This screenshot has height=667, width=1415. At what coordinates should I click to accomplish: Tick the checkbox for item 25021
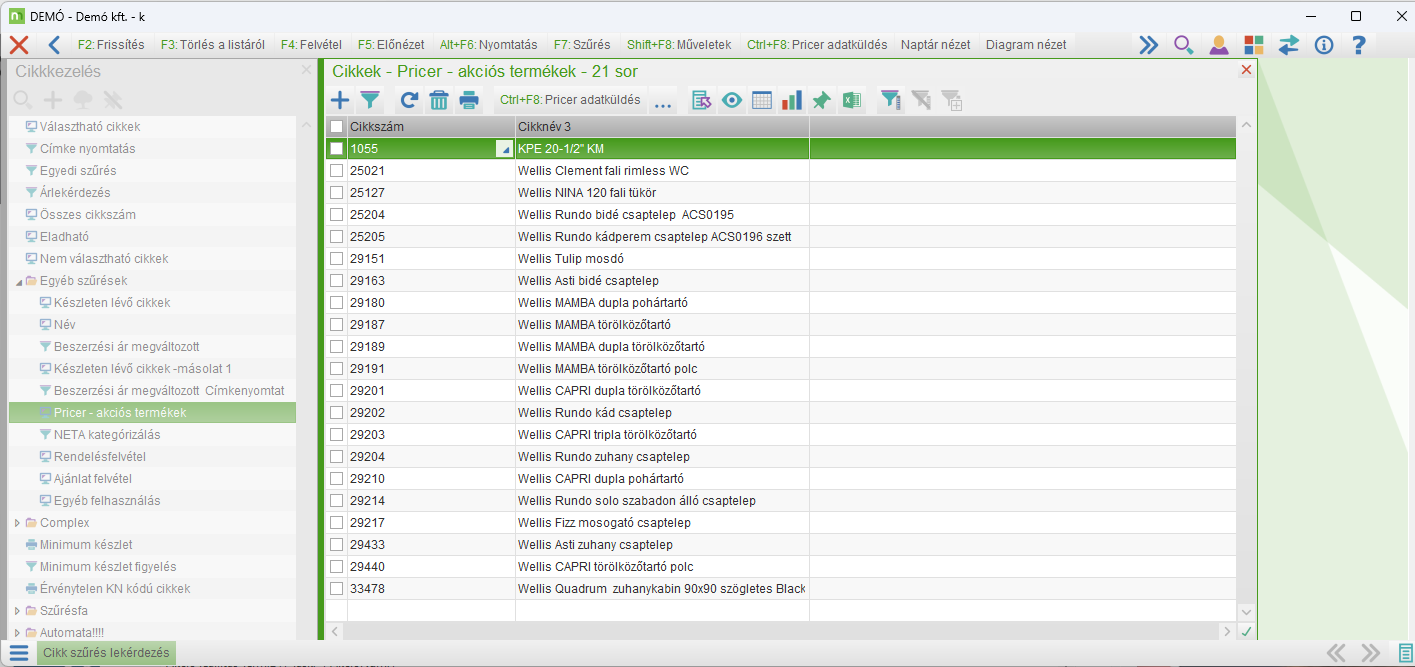coord(337,171)
